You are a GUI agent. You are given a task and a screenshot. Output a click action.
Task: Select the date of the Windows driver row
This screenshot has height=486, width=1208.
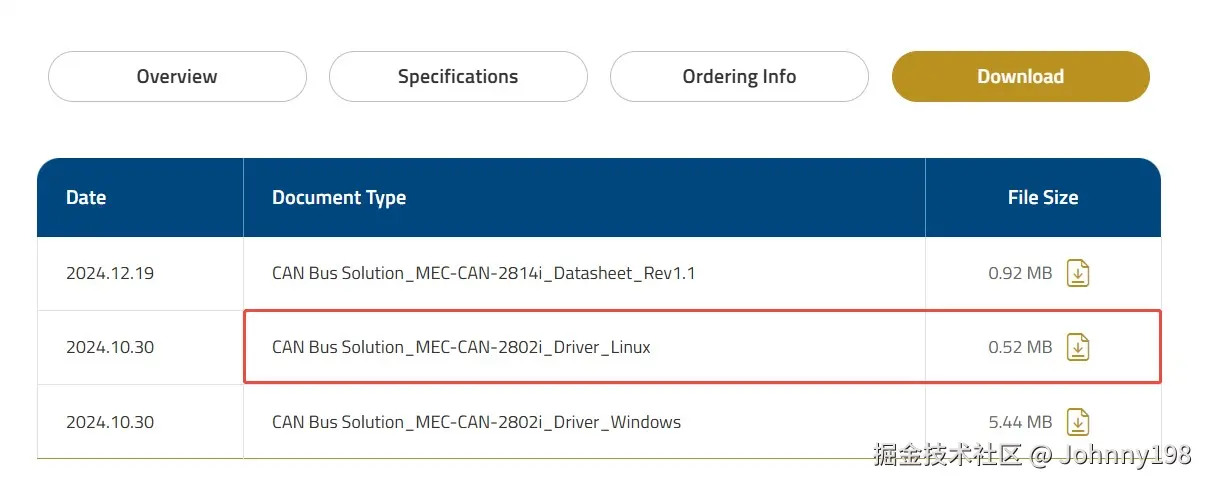(x=110, y=422)
